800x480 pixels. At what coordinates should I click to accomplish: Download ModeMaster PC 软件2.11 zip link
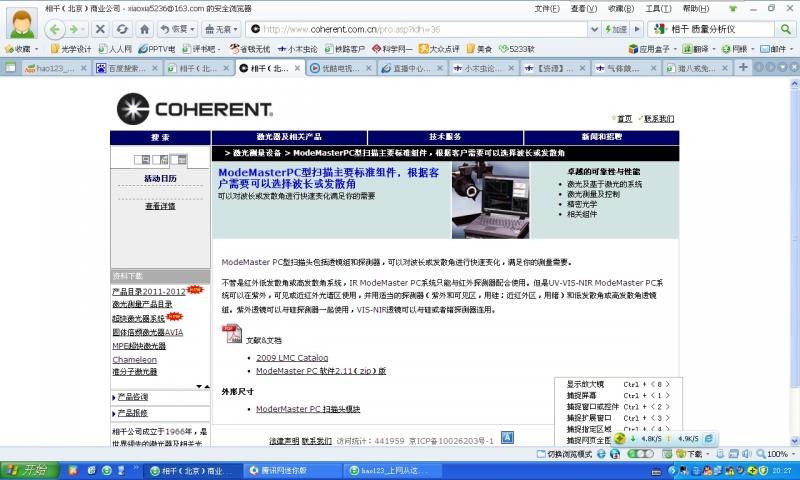[321, 371]
